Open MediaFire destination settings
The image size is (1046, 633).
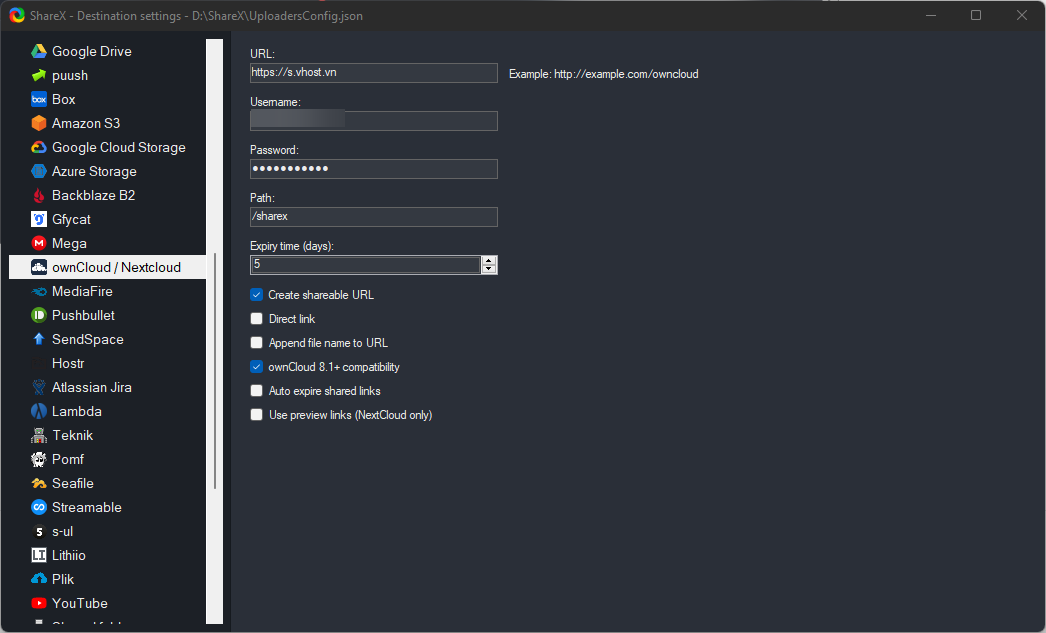tap(82, 291)
